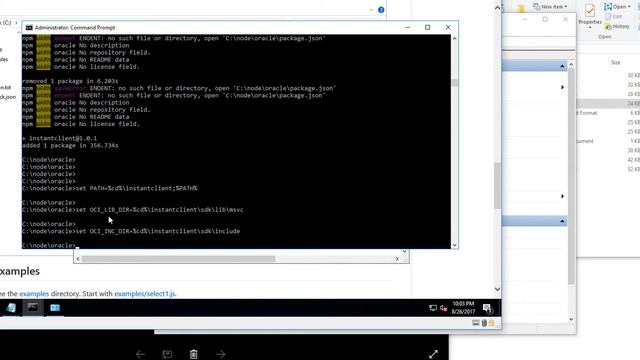Click the horizontal scrollbar thumb below the console
Viewport: 640px width, 360px height.
tap(179, 259)
